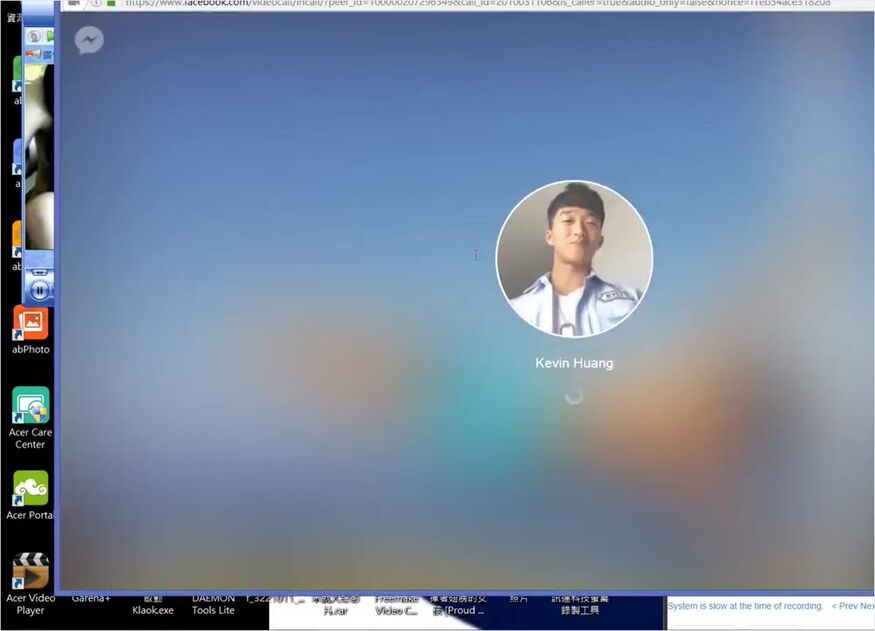Pause playback in the small media player window
The height and width of the screenshot is (631, 875).
click(x=40, y=290)
